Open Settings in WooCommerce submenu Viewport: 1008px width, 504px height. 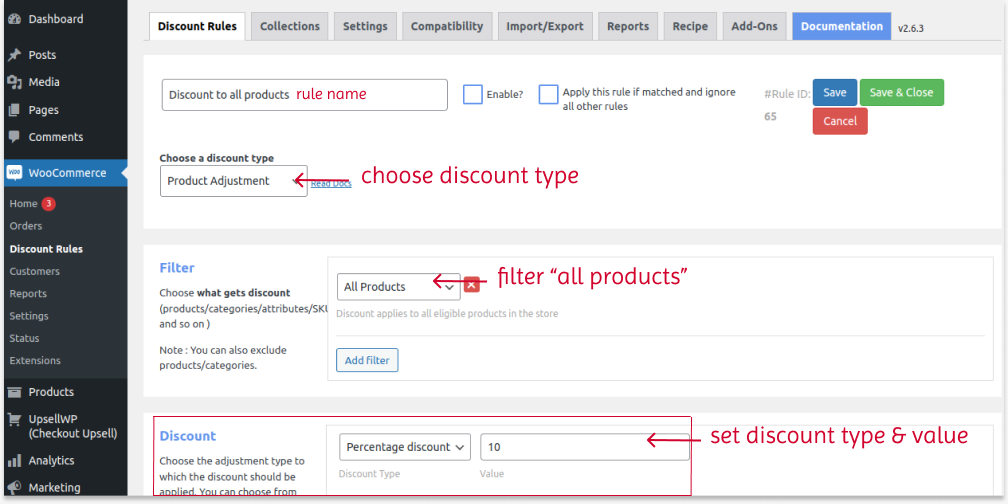pos(29,316)
